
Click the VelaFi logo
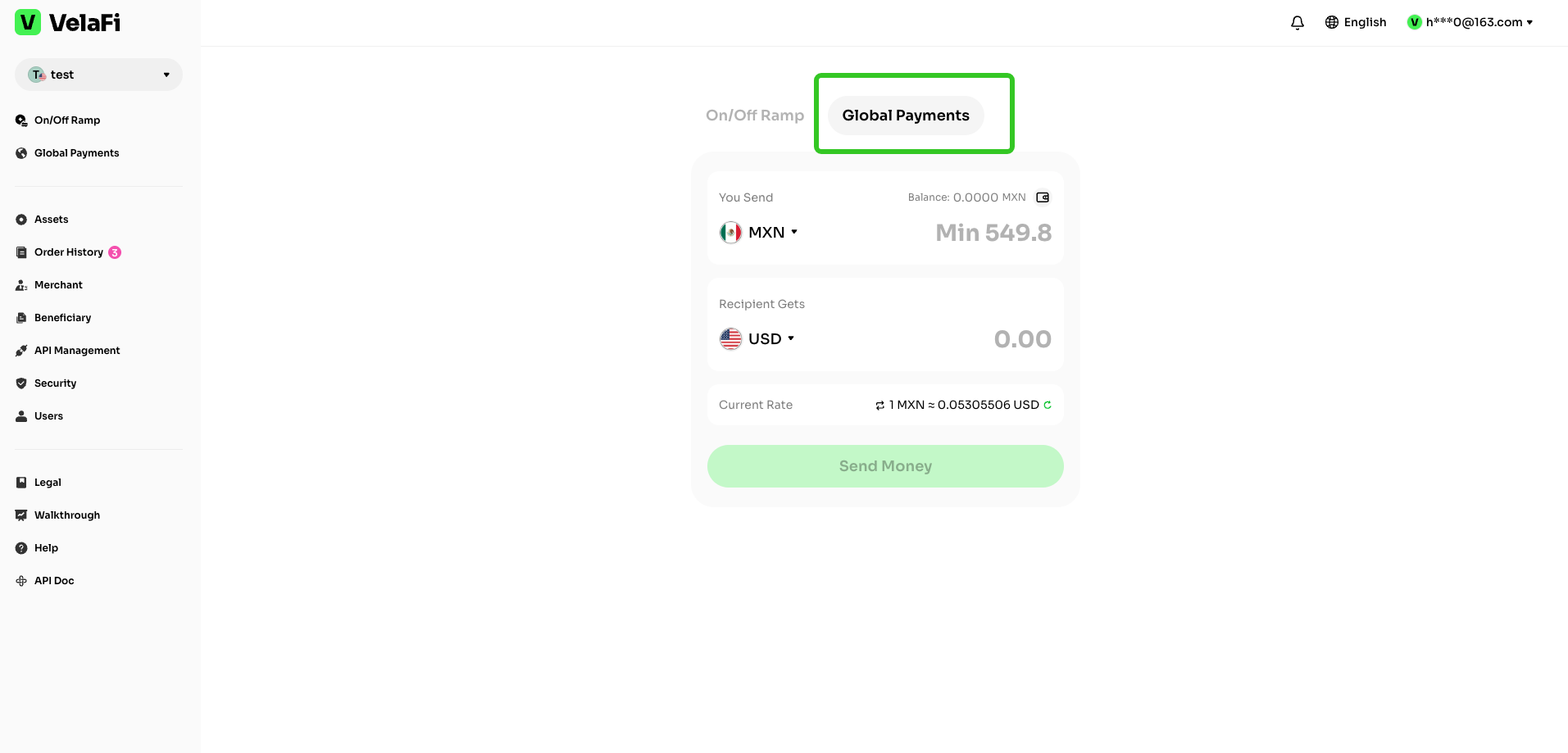68,23
